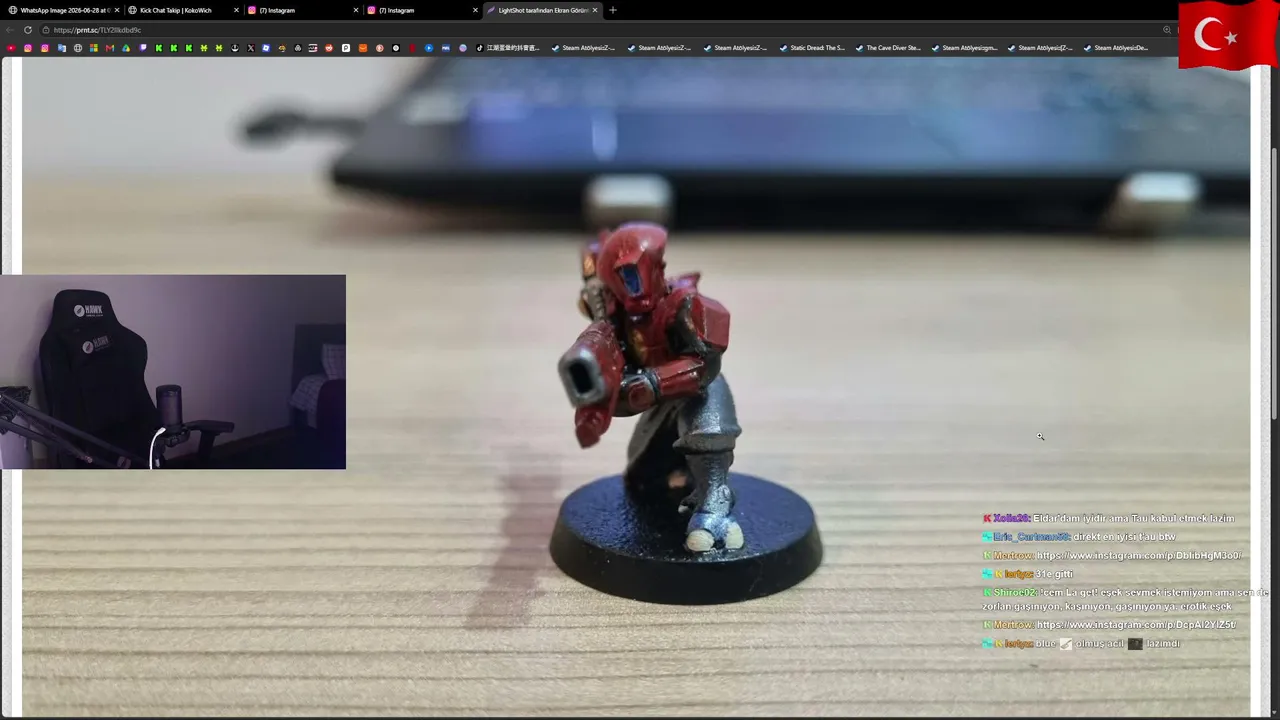Select the LightShot tarafından Ekran Görüntüsü tab
This screenshot has height=720, width=1280.
(543, 10)
